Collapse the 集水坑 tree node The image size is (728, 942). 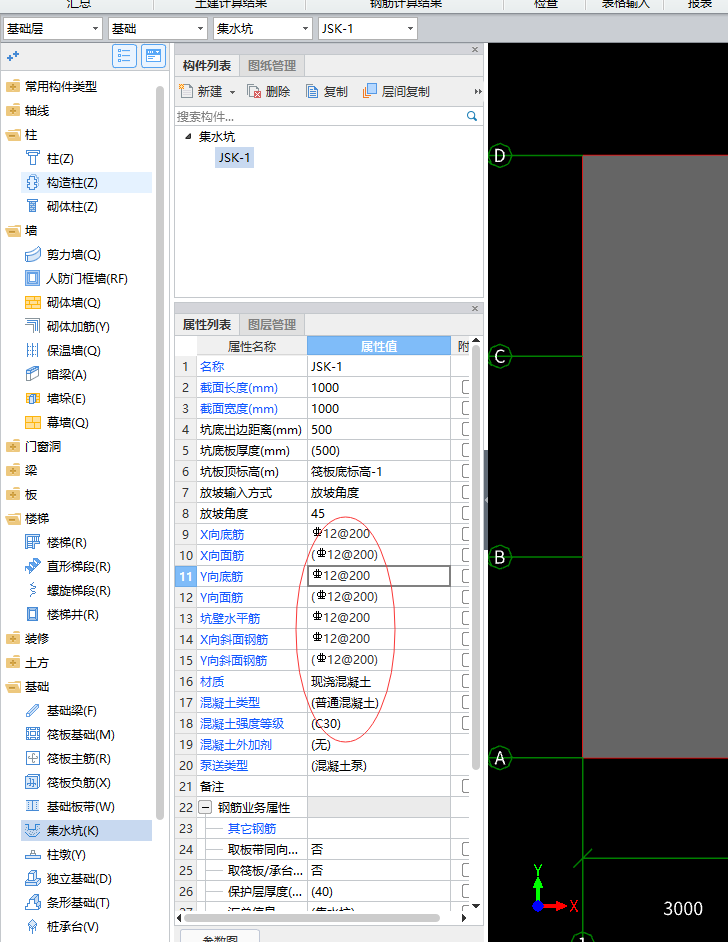(188, 136)
